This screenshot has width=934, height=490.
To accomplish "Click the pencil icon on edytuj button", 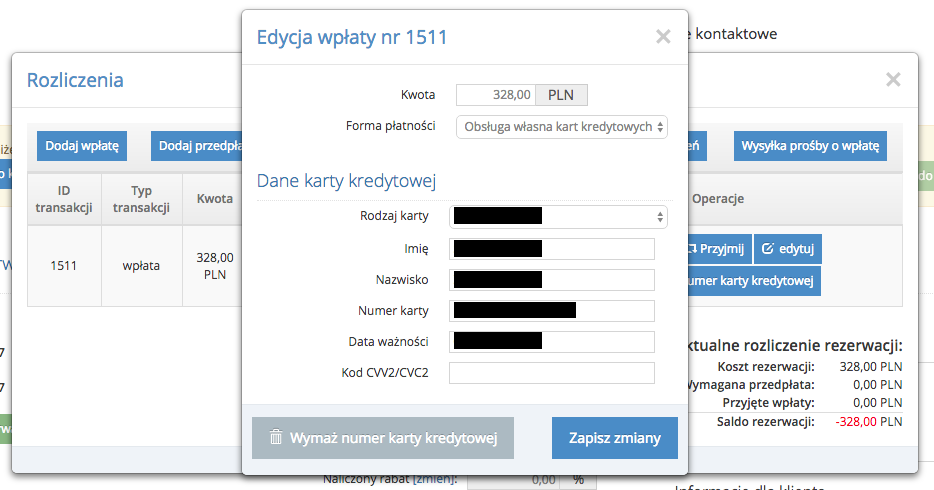I will click(x=768, y=248).
